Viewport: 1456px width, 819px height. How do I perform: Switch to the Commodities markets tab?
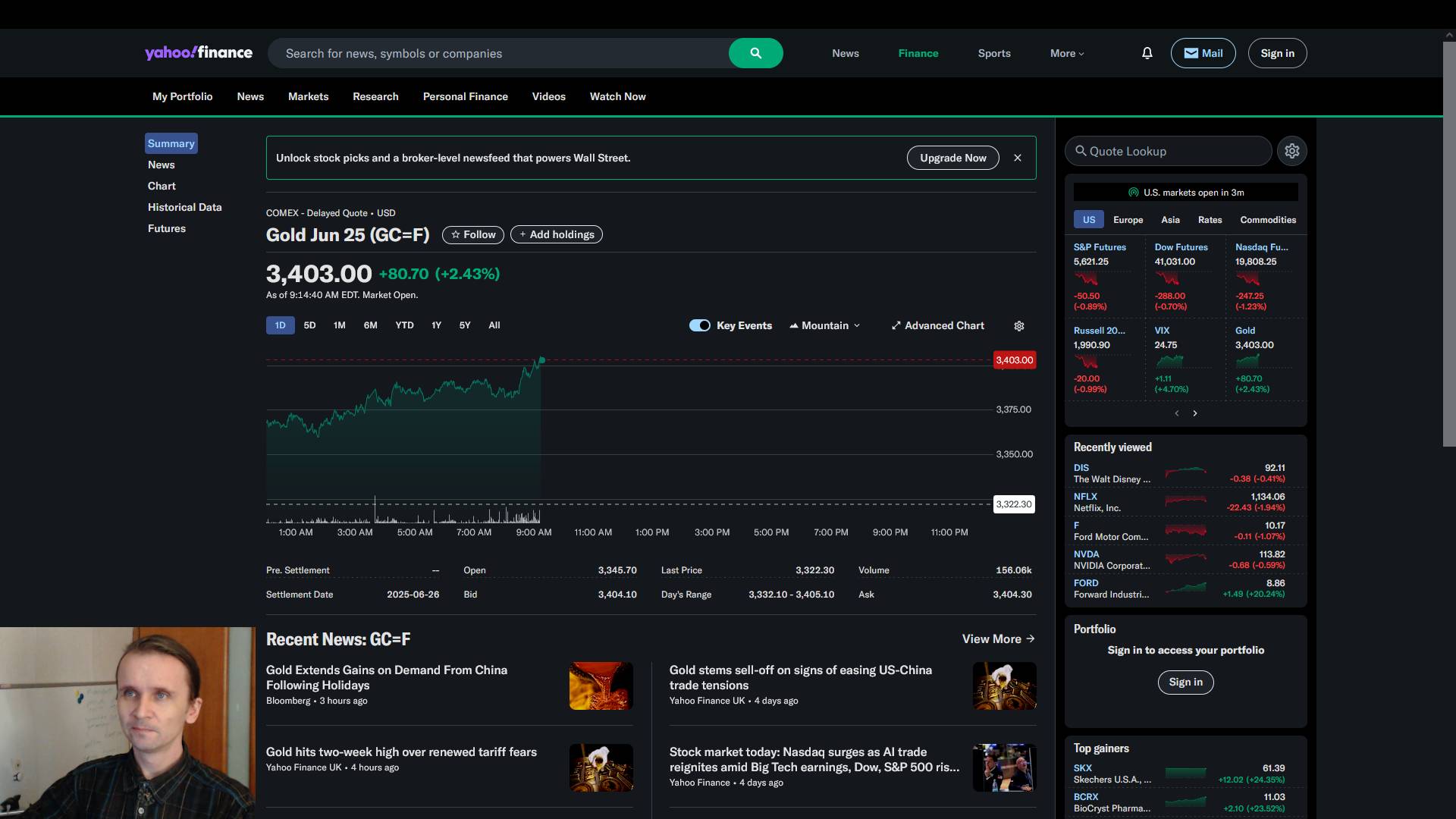click(x=1267, y=220)
